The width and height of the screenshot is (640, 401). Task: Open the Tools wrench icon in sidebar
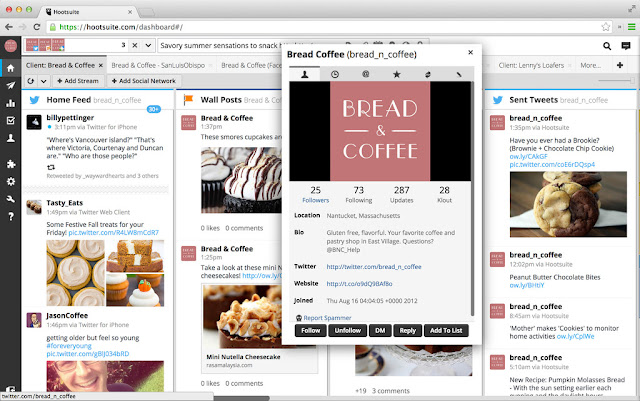pyautogui.click(x=11, y=199)
